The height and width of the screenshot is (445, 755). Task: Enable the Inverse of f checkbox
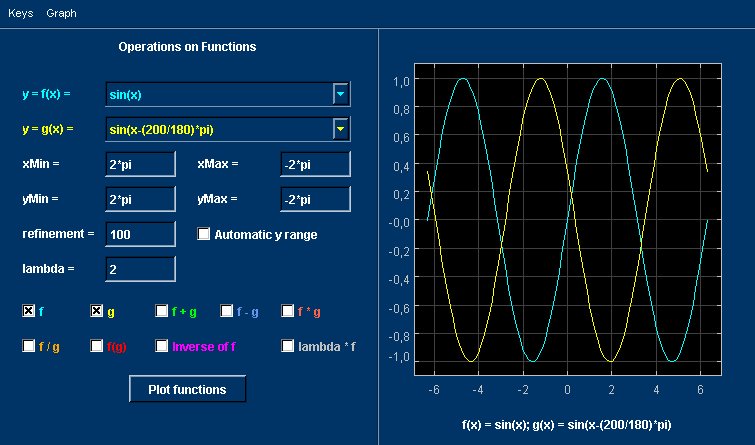[x=161, y=346]
